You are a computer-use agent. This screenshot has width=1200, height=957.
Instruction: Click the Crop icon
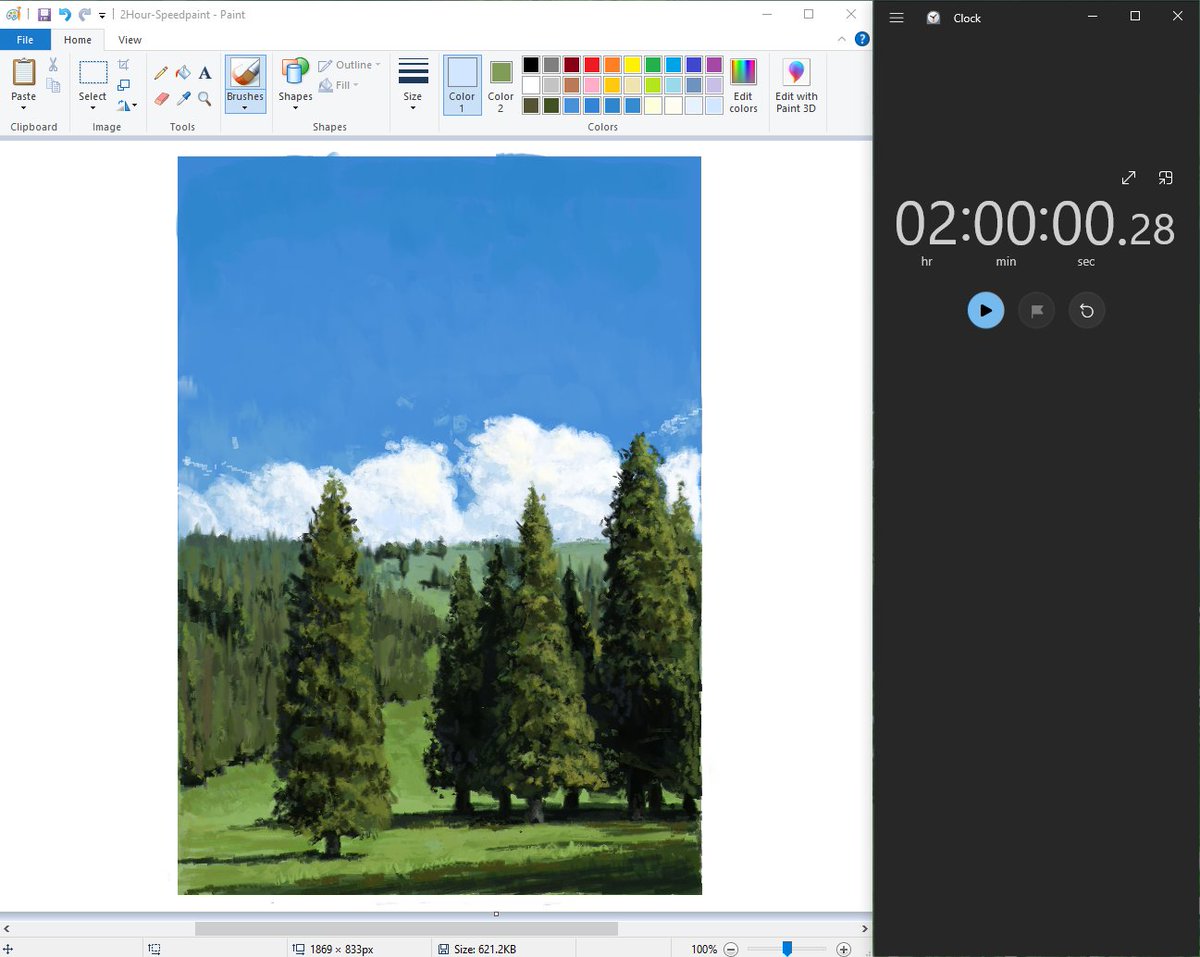pos(124,65)
